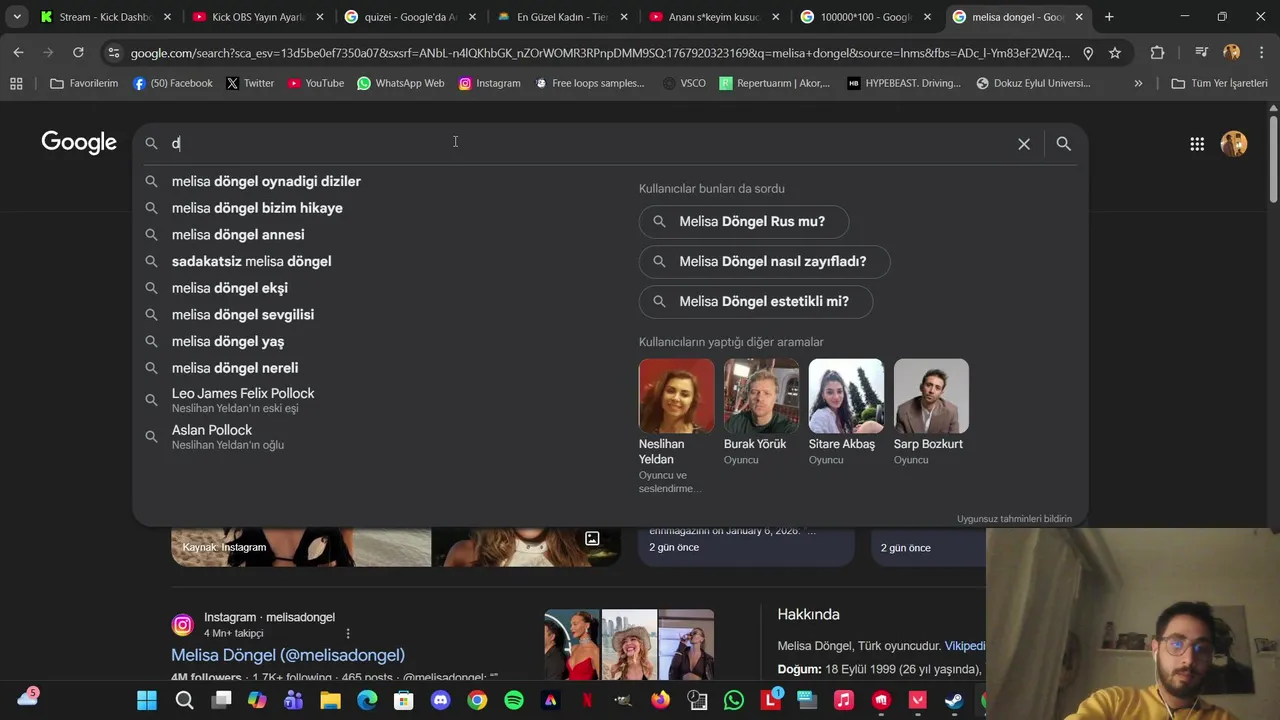Screen dimensions: 1280x720
Task: Switch to quizei Google search tab
Action: (x=410, y=17)
